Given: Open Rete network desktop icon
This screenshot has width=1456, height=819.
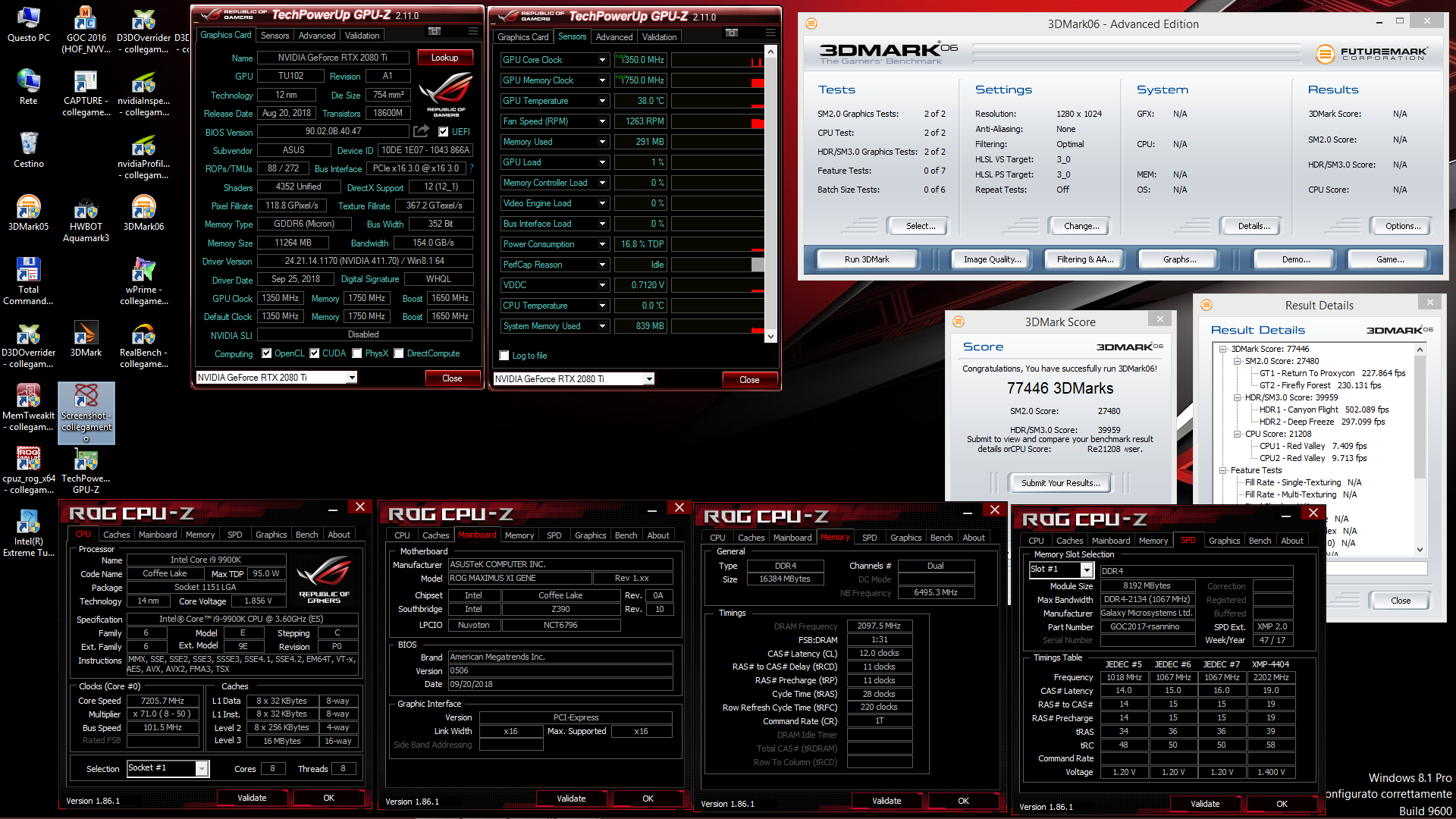Looking at the screenshot, I should point(29,87).
